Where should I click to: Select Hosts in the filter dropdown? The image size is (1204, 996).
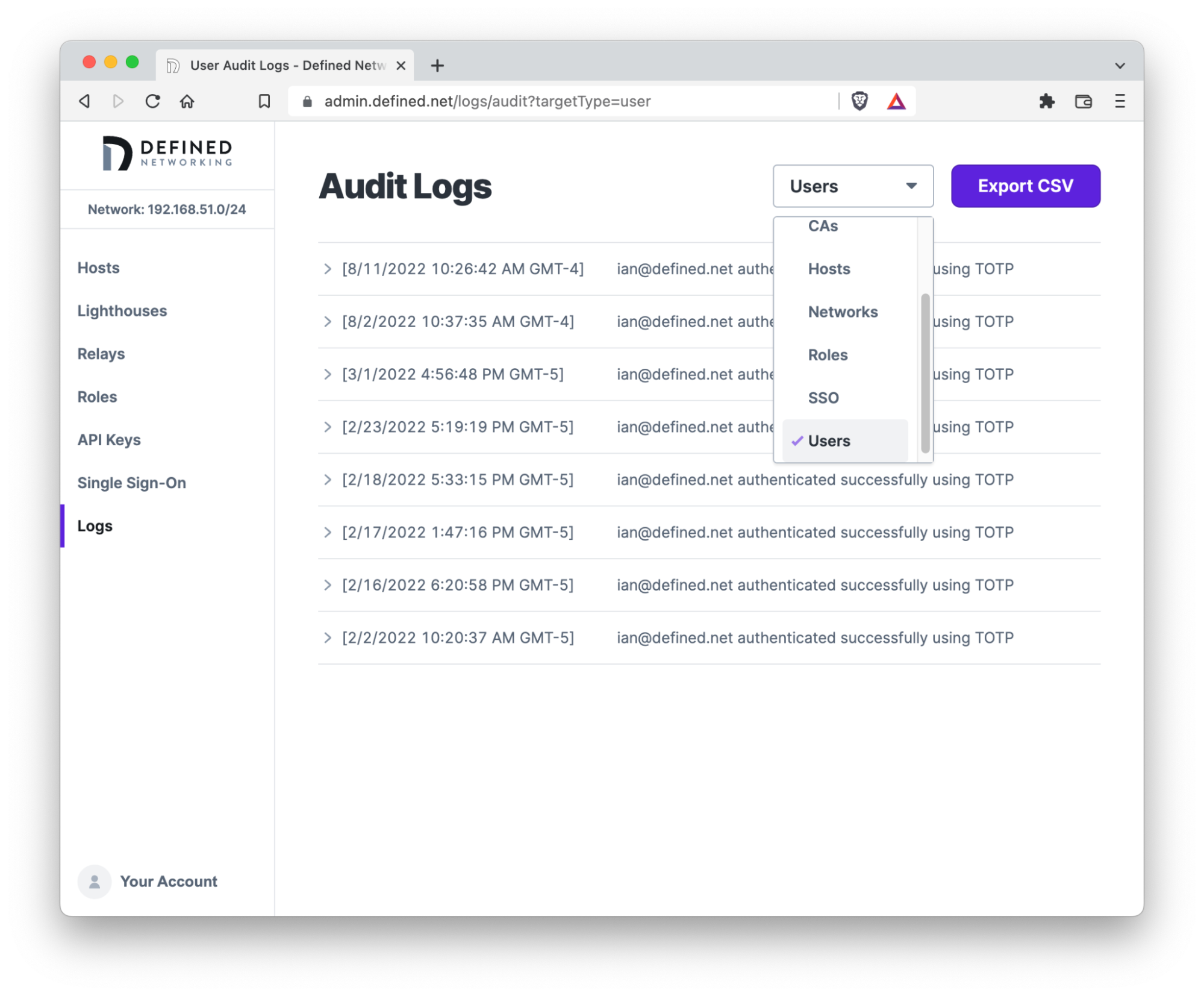pos(829,269)
